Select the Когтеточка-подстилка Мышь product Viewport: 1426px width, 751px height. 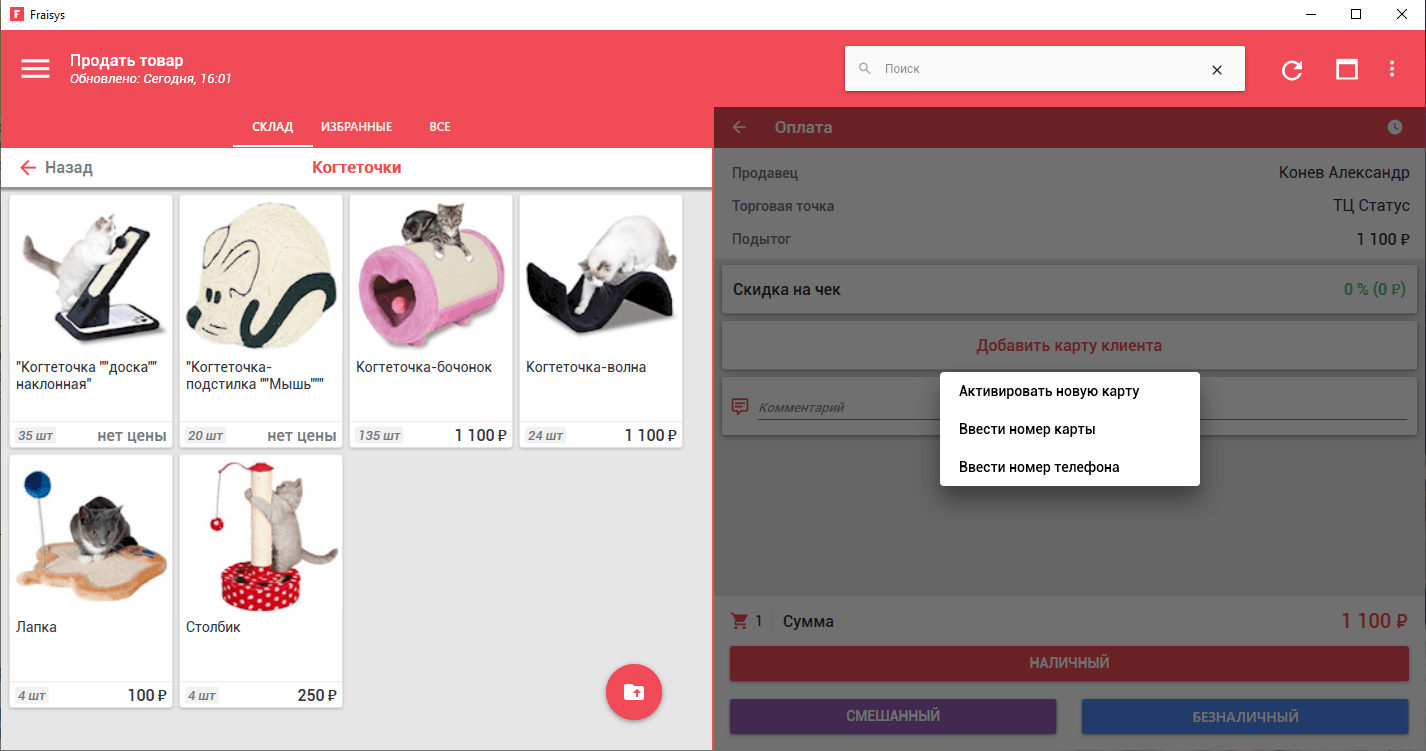(x=261, y=321)
